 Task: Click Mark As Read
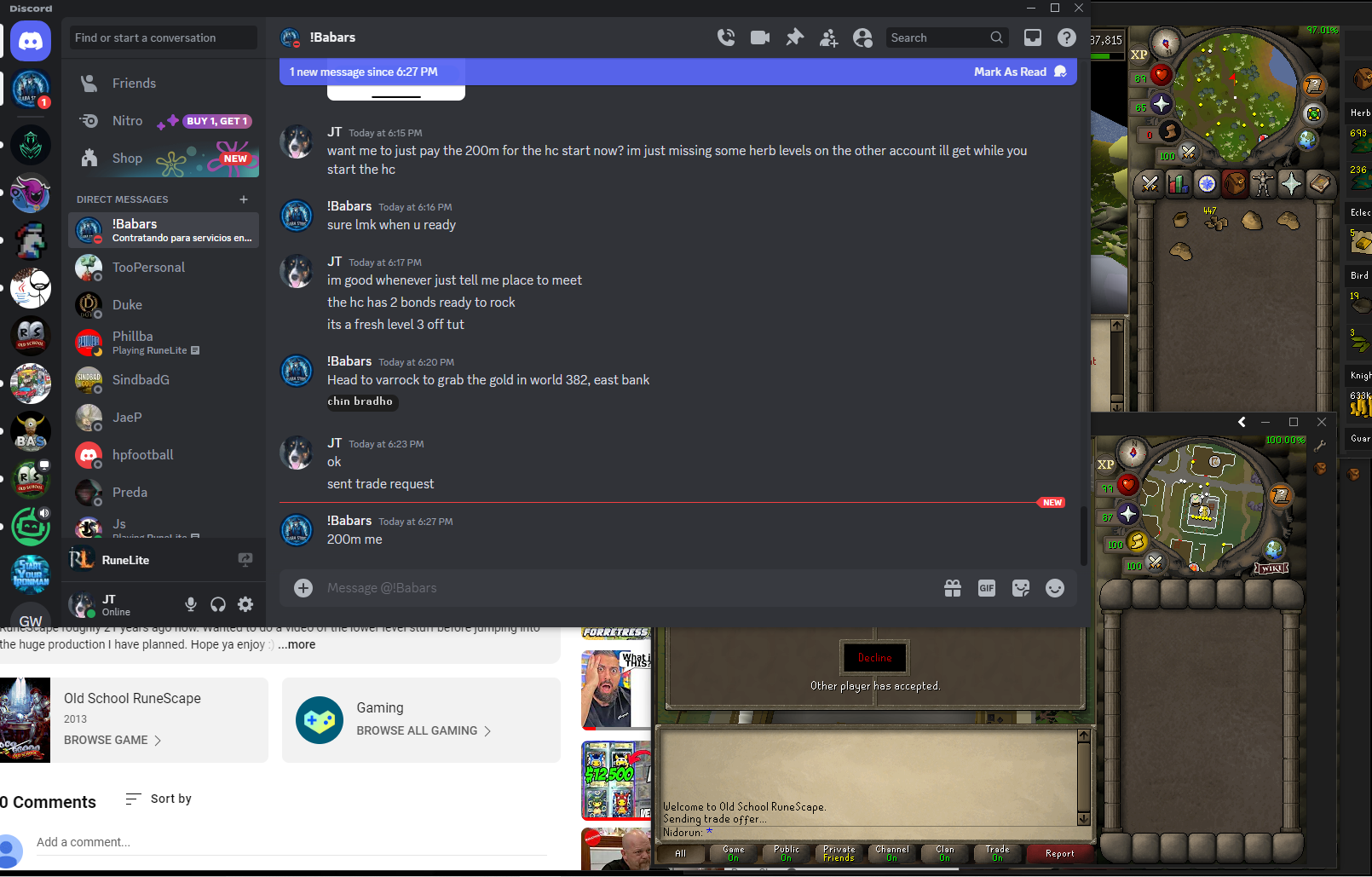click(x=1020, y=72)
